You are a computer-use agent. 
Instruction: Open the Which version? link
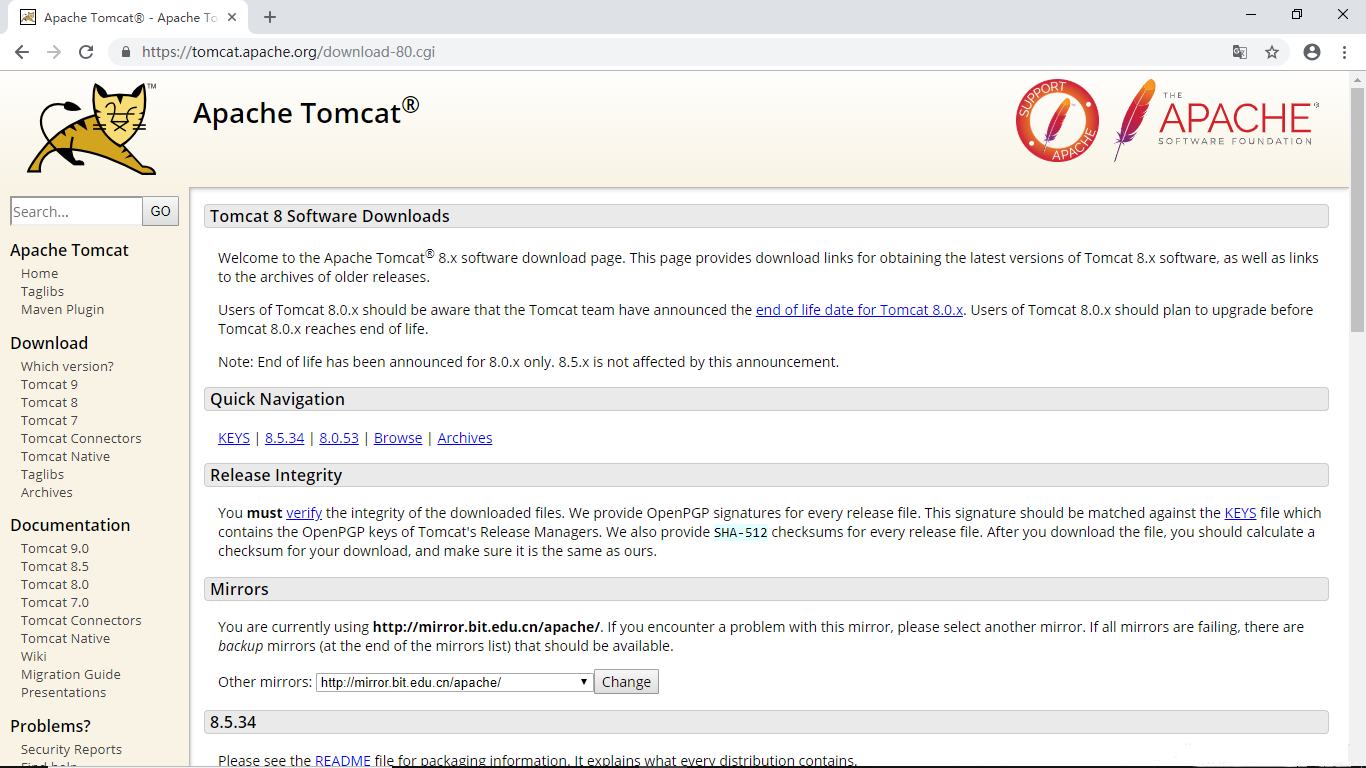67,366
